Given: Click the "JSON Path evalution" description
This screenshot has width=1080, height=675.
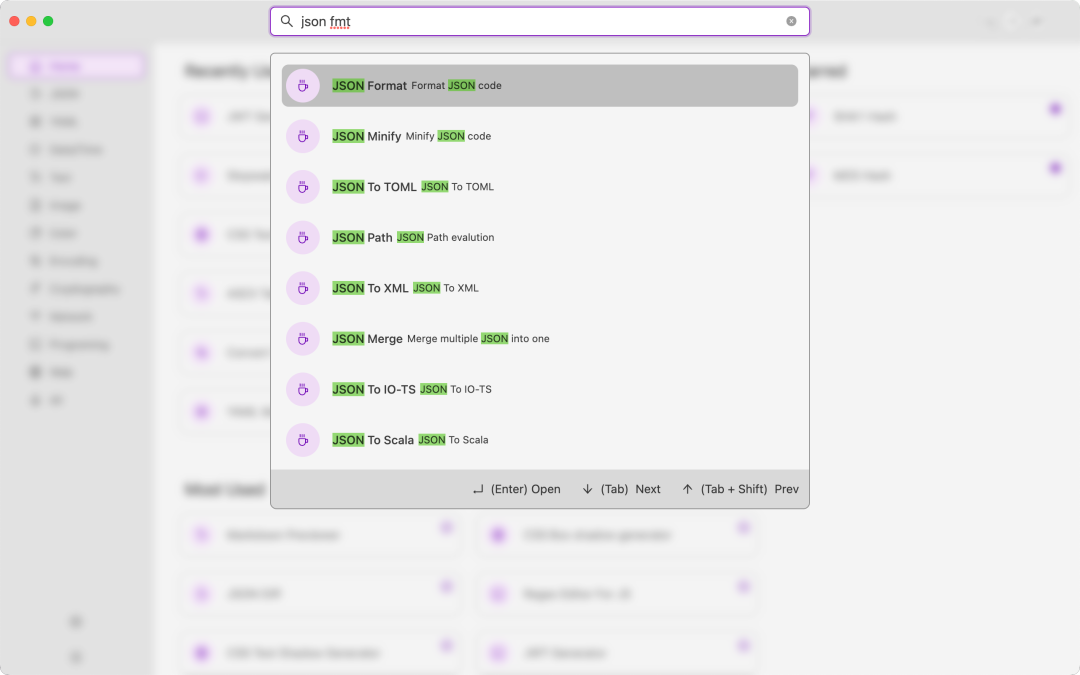Looking at the screenshot, I should (446, 238).
